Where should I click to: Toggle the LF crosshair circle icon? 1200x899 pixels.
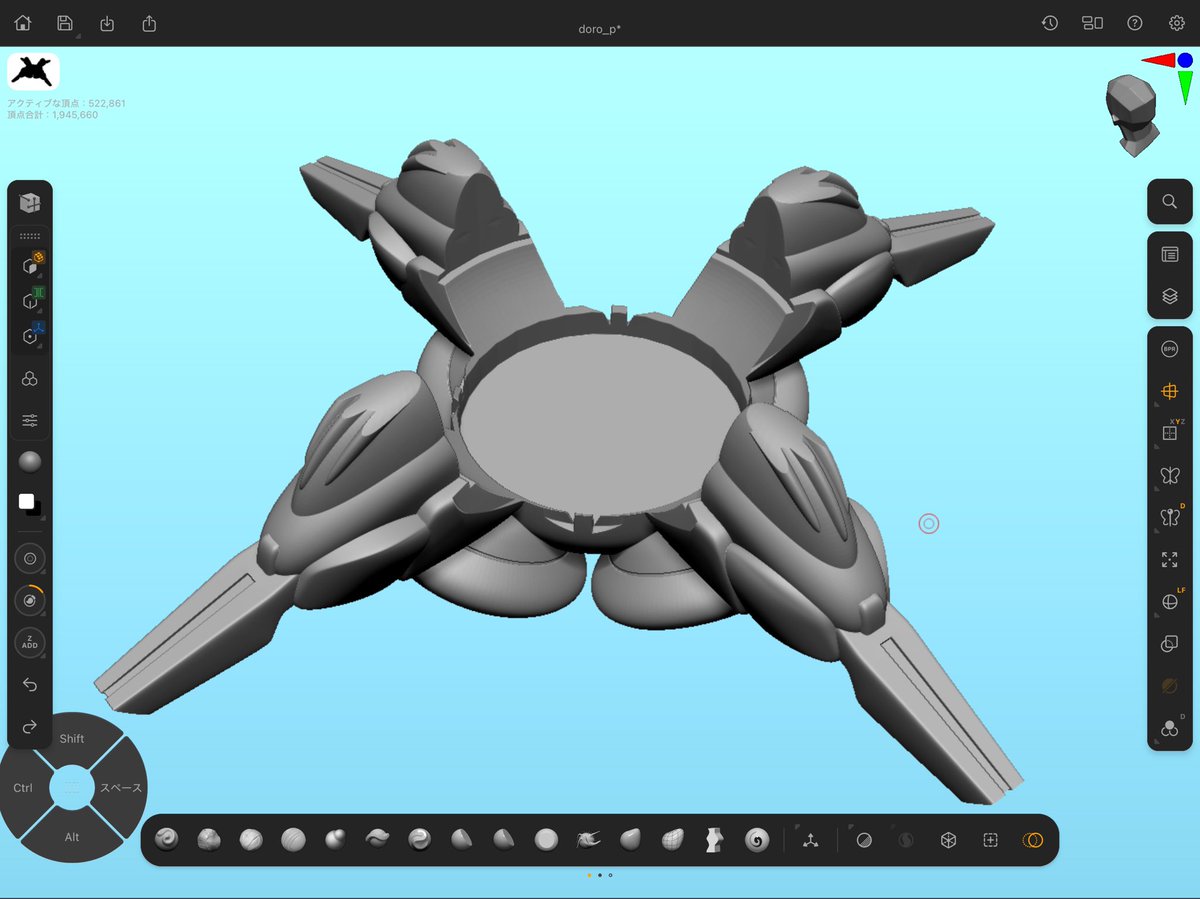coord(1169,602)
